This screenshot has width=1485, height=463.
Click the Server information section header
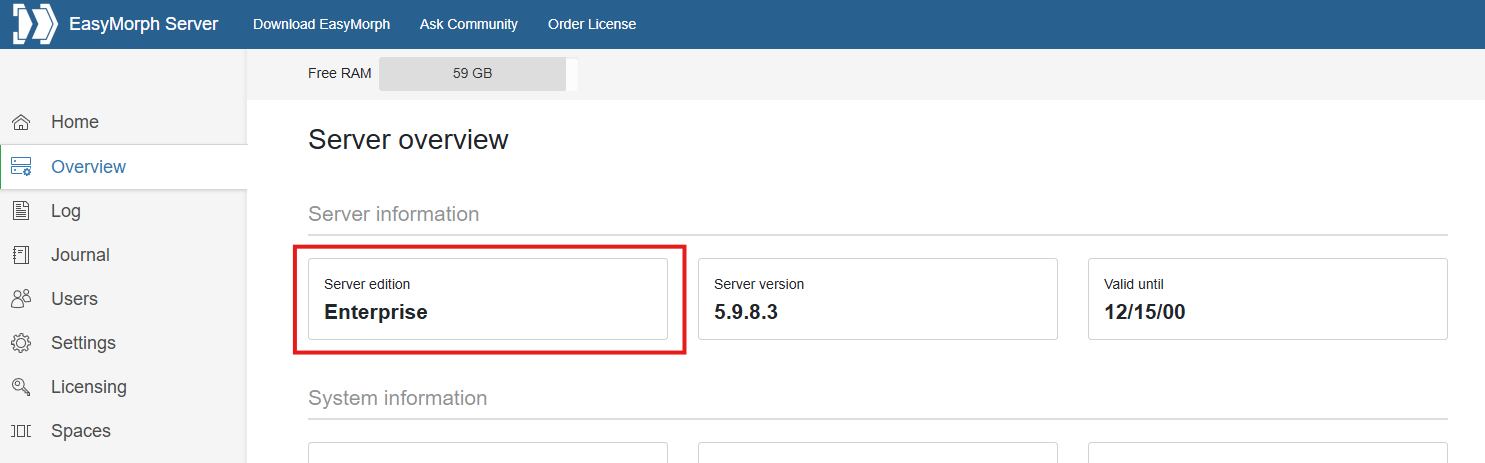click(393, 214)
